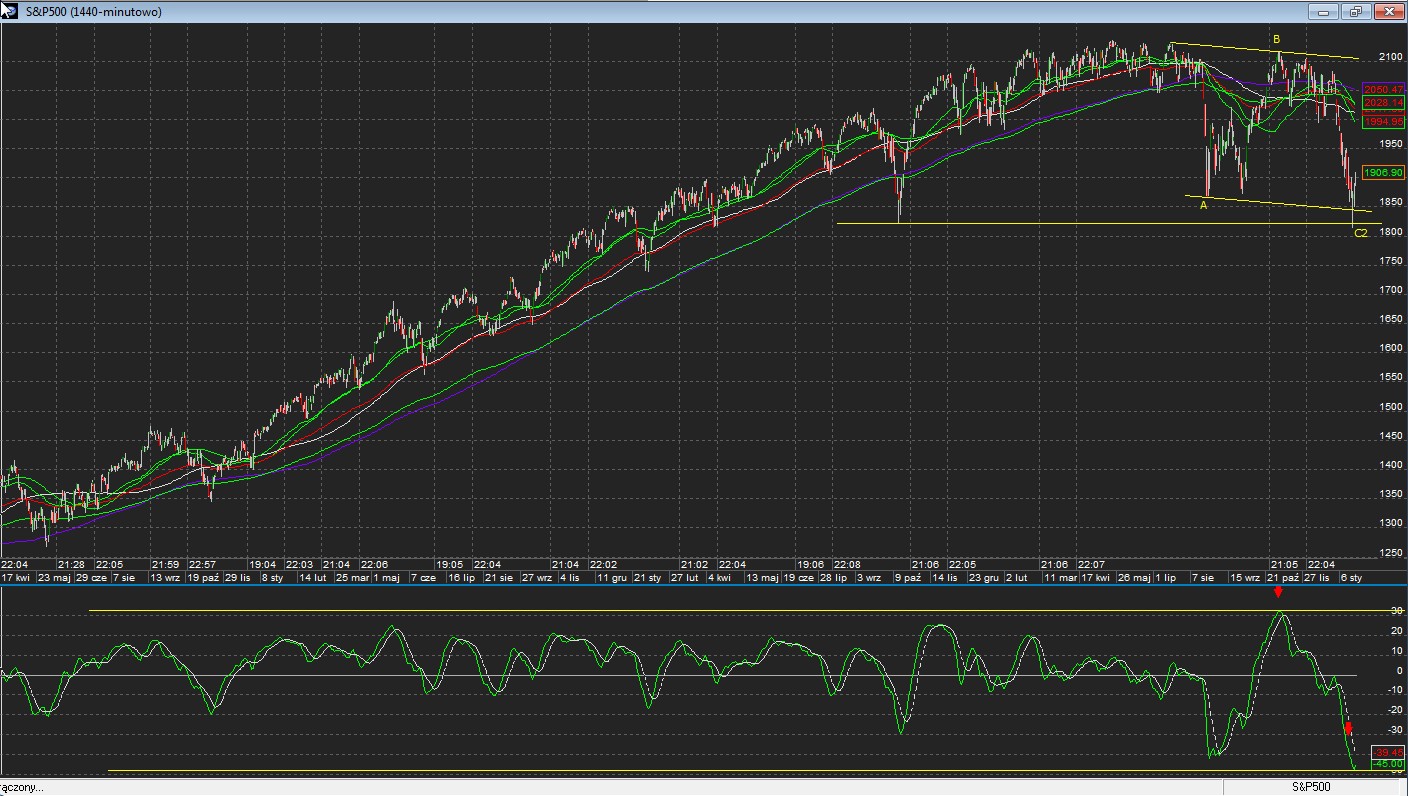
Task: Select the yellow wave label B
Action: (1276, 40)
